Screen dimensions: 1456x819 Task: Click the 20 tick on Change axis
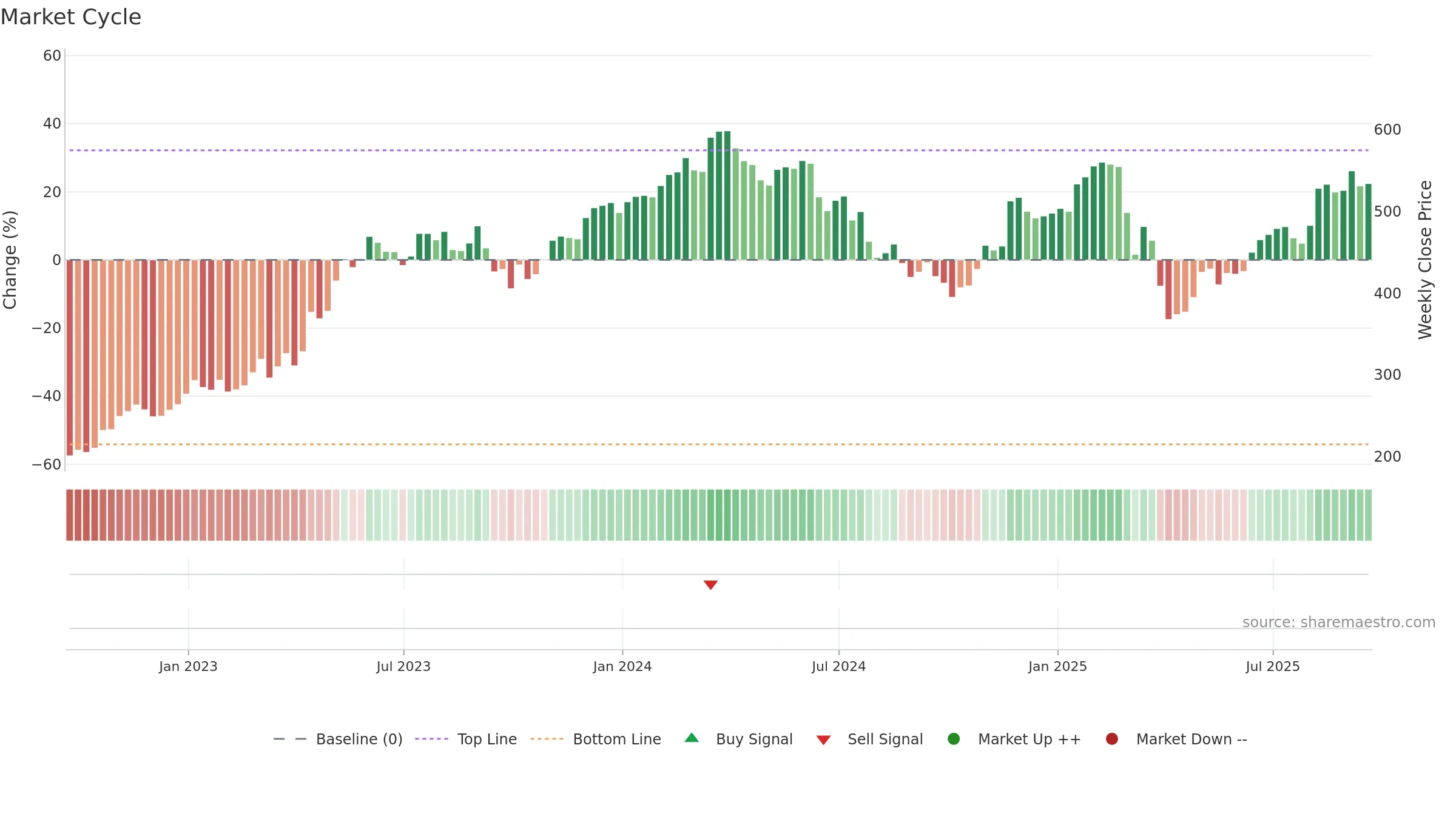pos(52,192)
